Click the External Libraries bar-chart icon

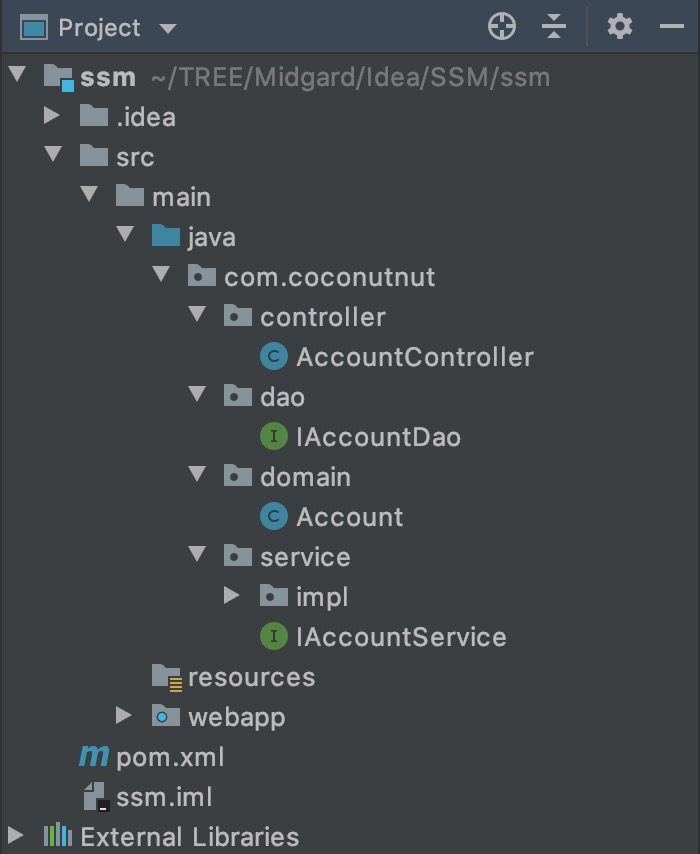click(58, 837)
